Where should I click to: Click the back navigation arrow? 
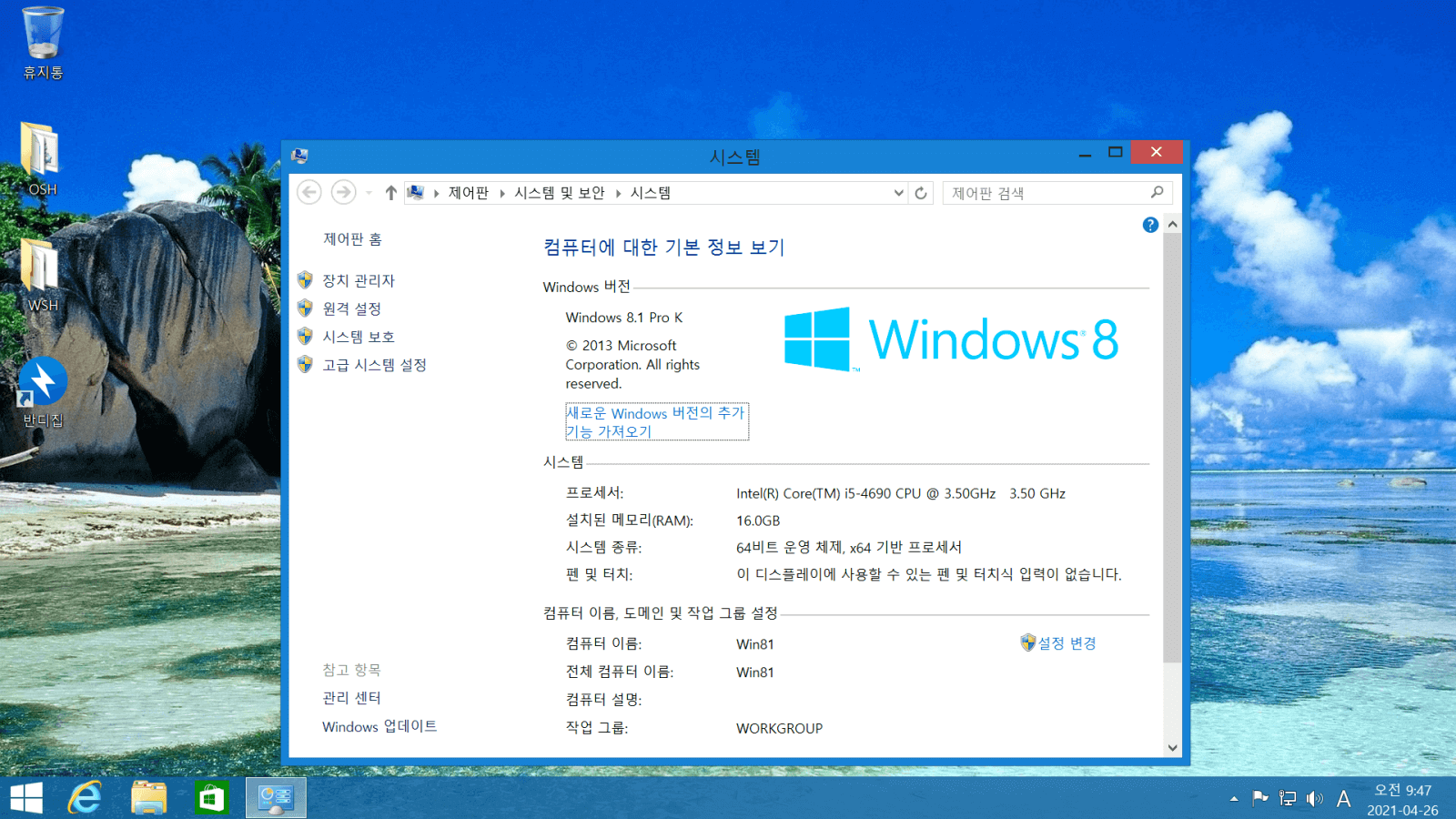(309, 192)
